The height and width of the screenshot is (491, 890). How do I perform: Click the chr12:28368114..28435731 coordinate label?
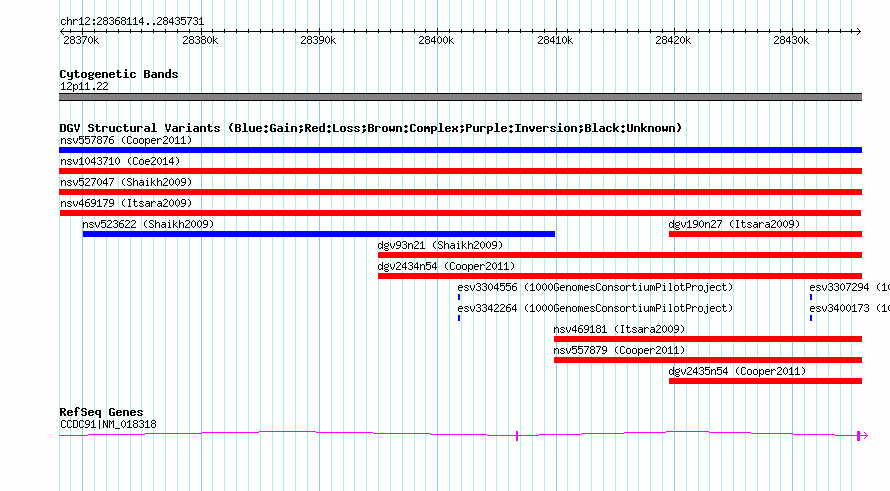click(x=132, y=21)
